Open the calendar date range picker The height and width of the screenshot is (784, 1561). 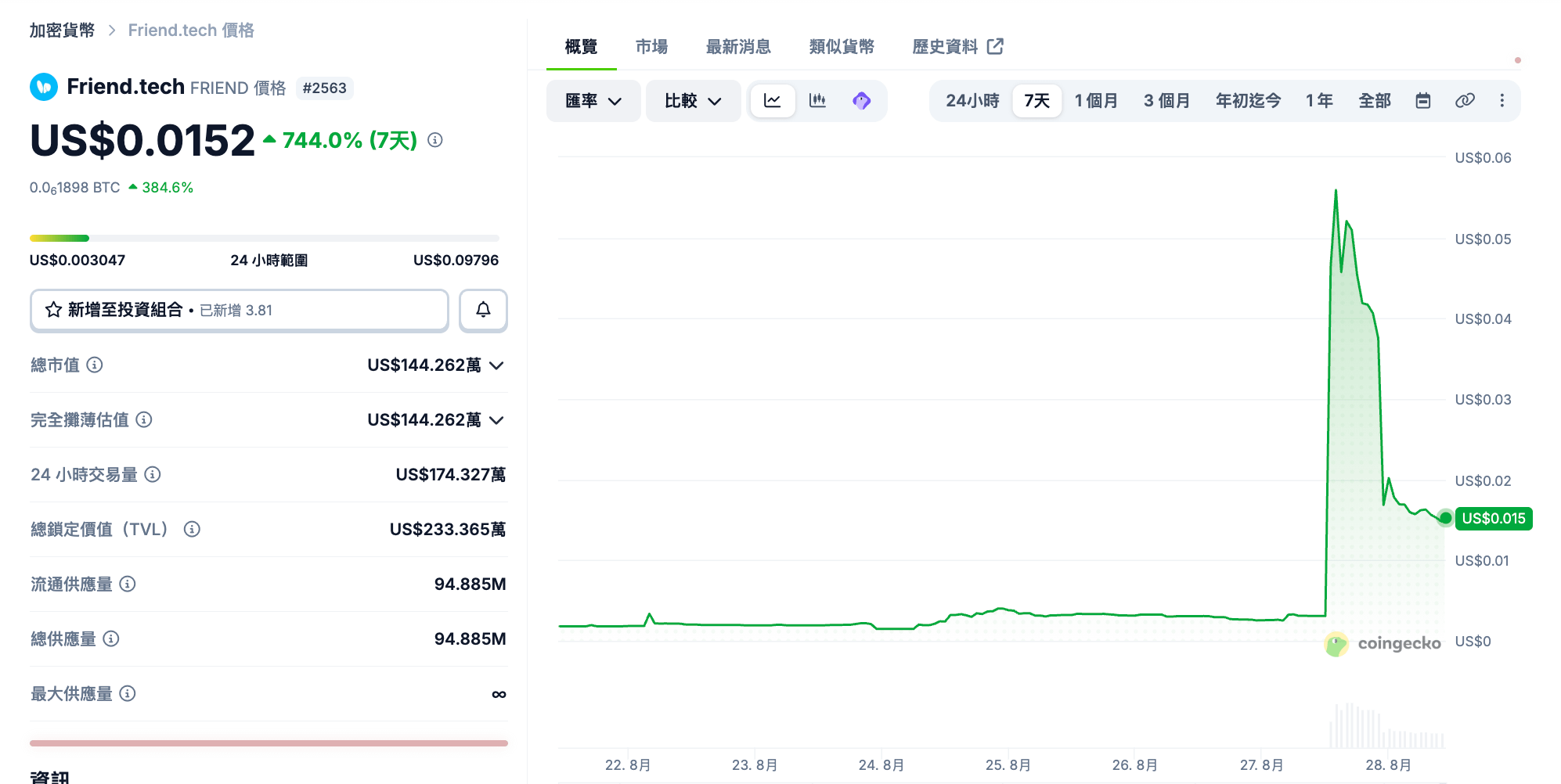1423,101
